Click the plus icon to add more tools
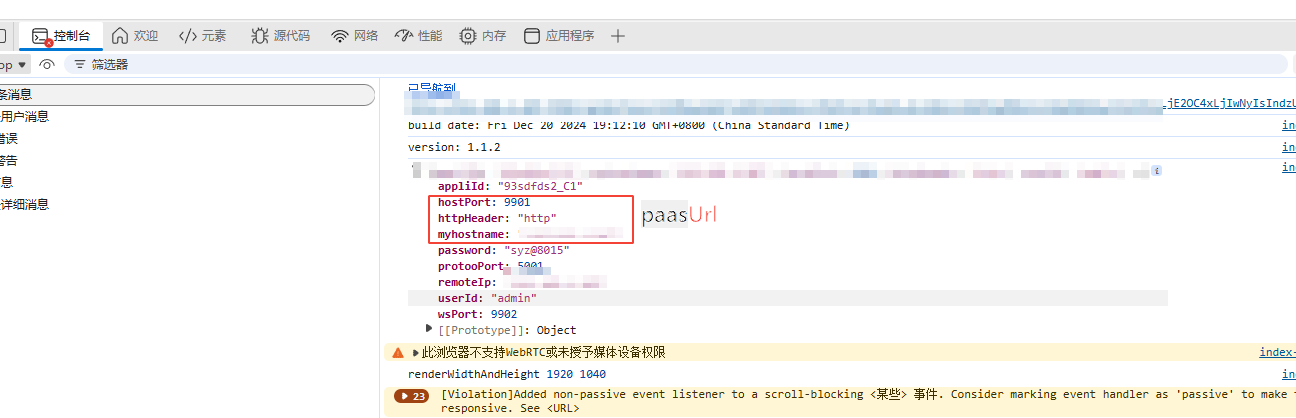 click(618, 36)
